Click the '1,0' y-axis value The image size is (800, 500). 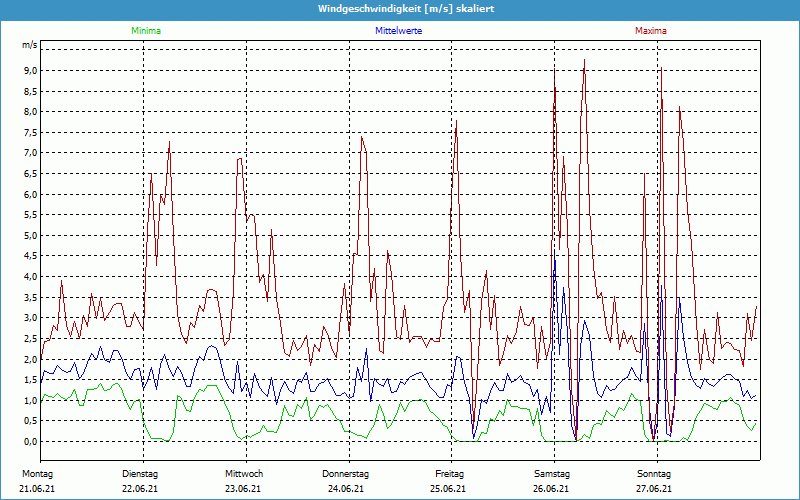tap(31, 401)
